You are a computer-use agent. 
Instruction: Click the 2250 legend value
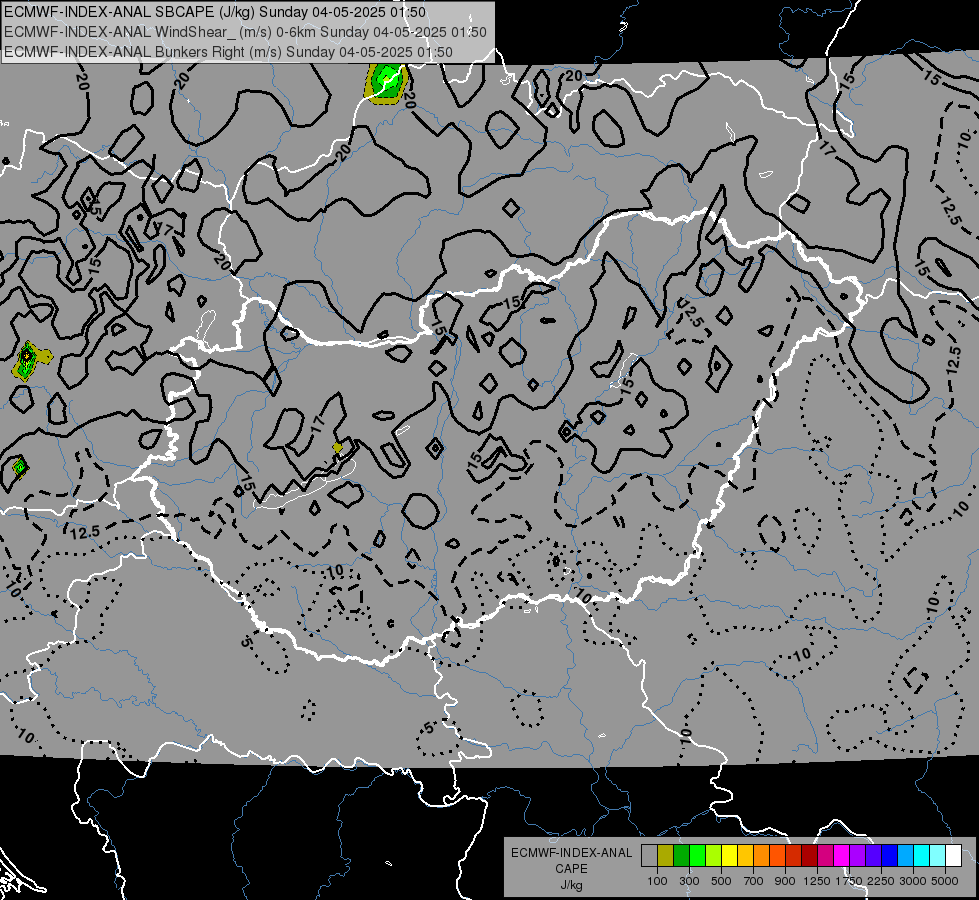(x=882, y=881)
